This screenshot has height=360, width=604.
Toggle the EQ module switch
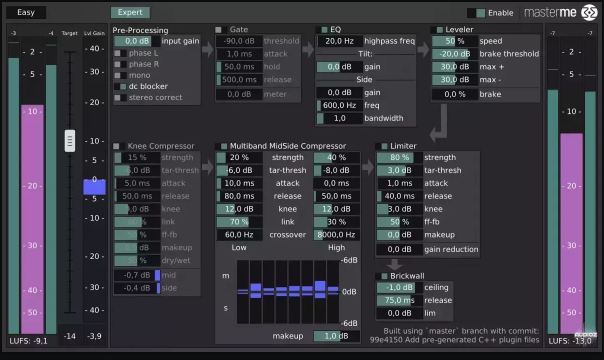point(321,30)
